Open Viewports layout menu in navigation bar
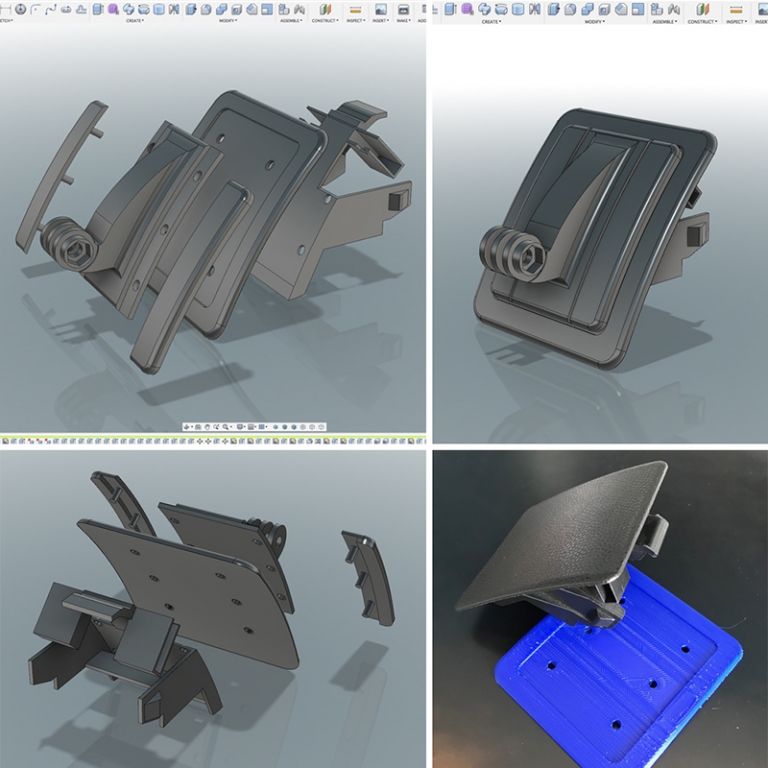The height and width of the screenshot is (768, 768). pyautogui.click(x=261, y=427)
